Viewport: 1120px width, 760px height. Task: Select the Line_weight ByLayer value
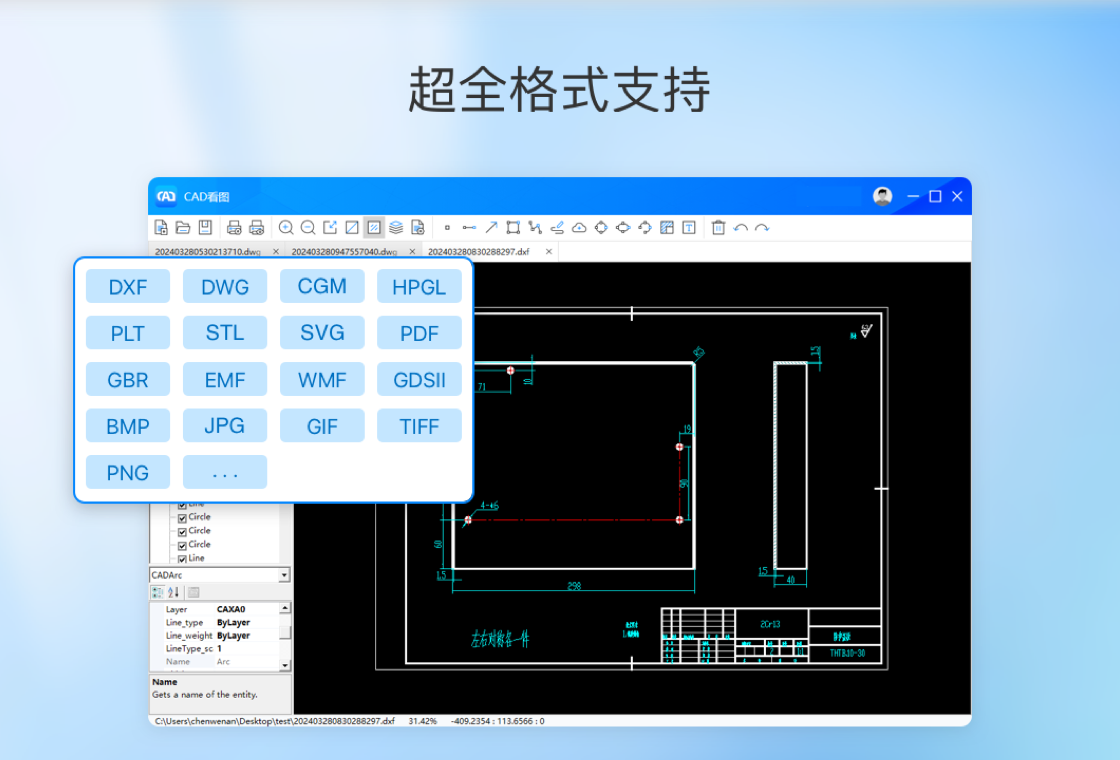pyautogui.click(x=233, y=635)
